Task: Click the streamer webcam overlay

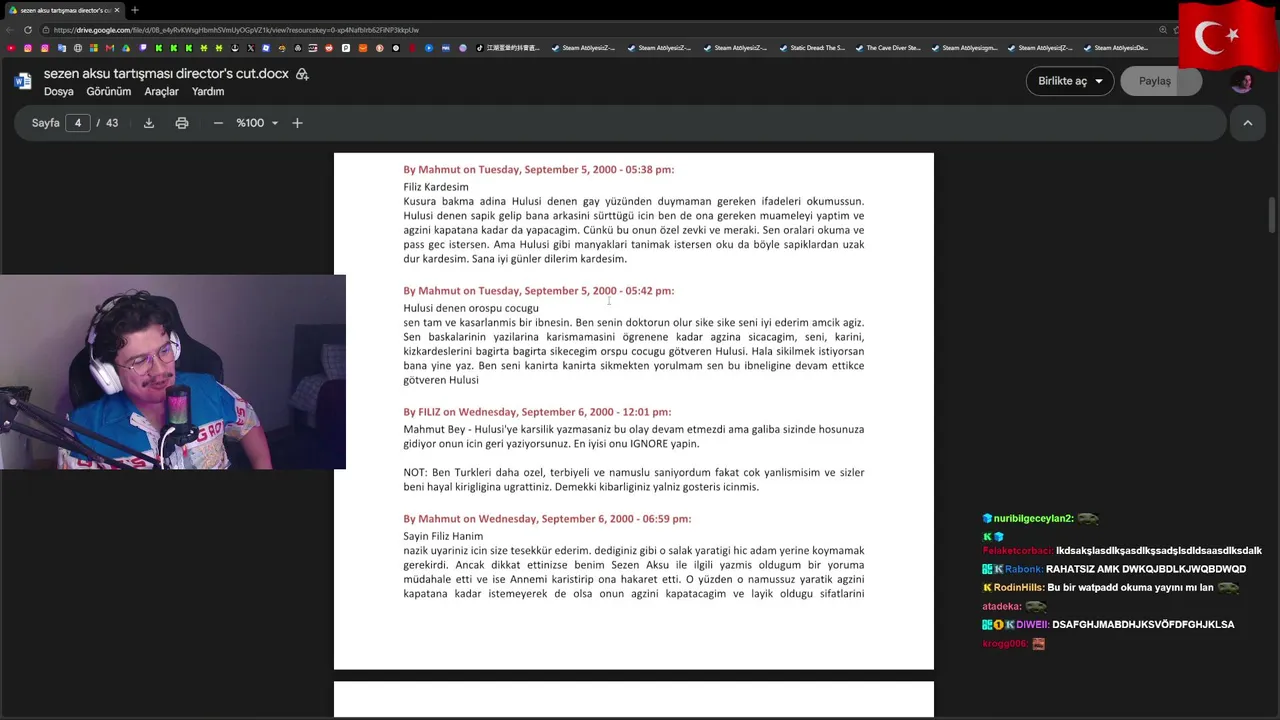Action: (x=173, y=372)
